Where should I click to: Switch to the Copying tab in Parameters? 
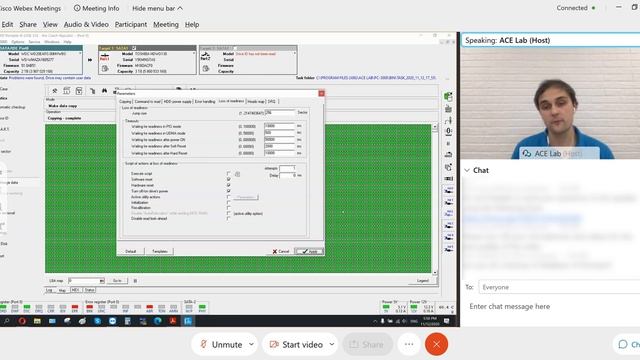click(125, 101)
